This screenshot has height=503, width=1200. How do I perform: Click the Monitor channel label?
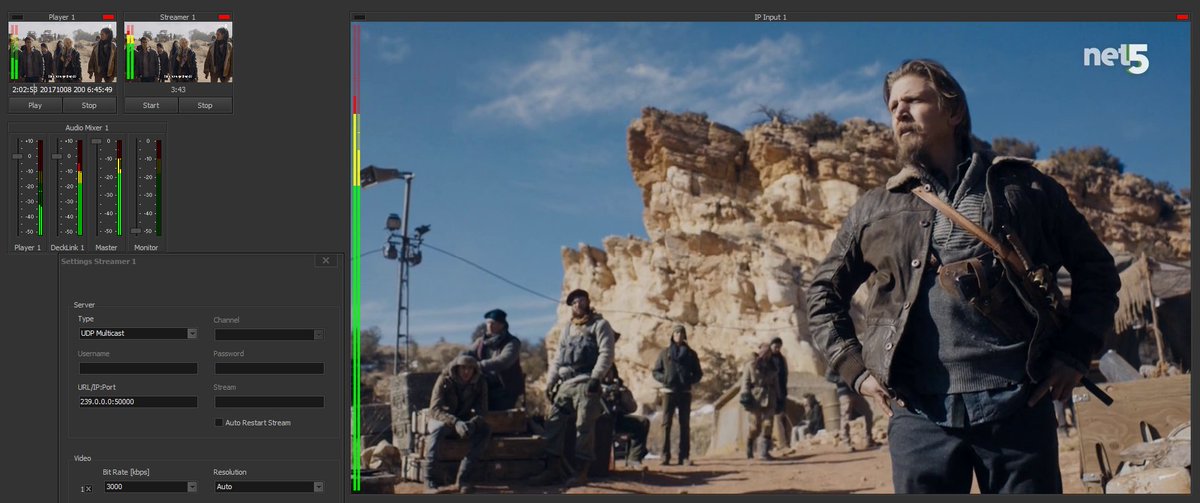click(x=146, y=247)
